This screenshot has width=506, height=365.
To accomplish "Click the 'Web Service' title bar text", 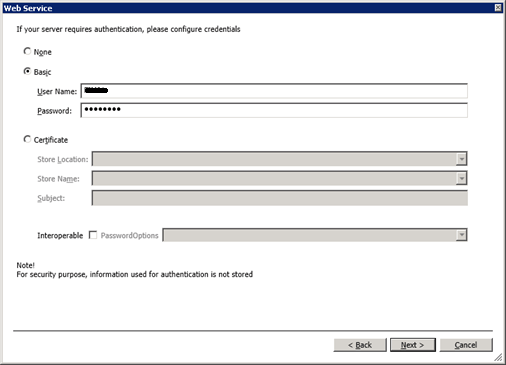I will tap(28, 8).
